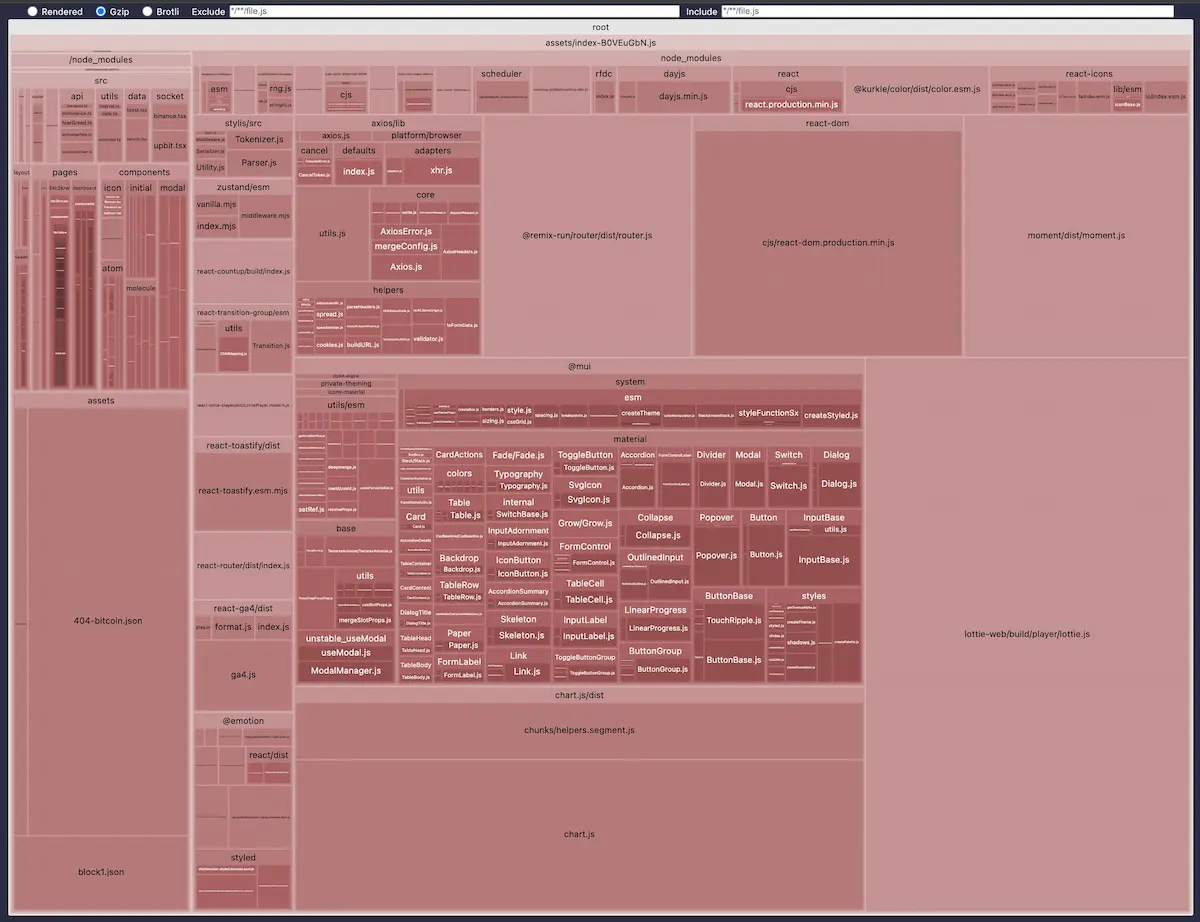The height and width of the screenshot is (922, 1200).
Task: Select the useModal.js block
Action: point(345,652)
